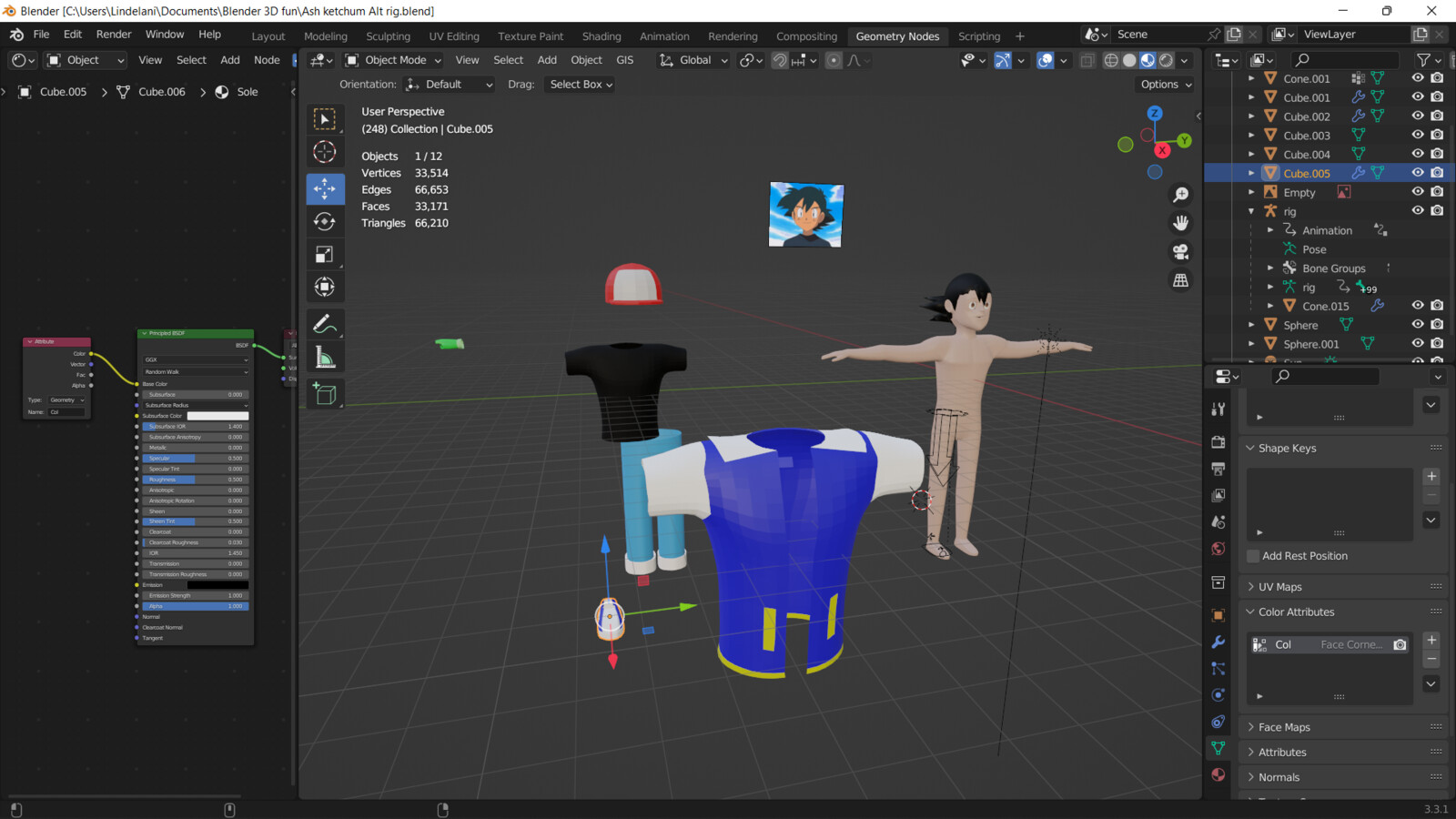Select the Move tool

tap(325, 188)
